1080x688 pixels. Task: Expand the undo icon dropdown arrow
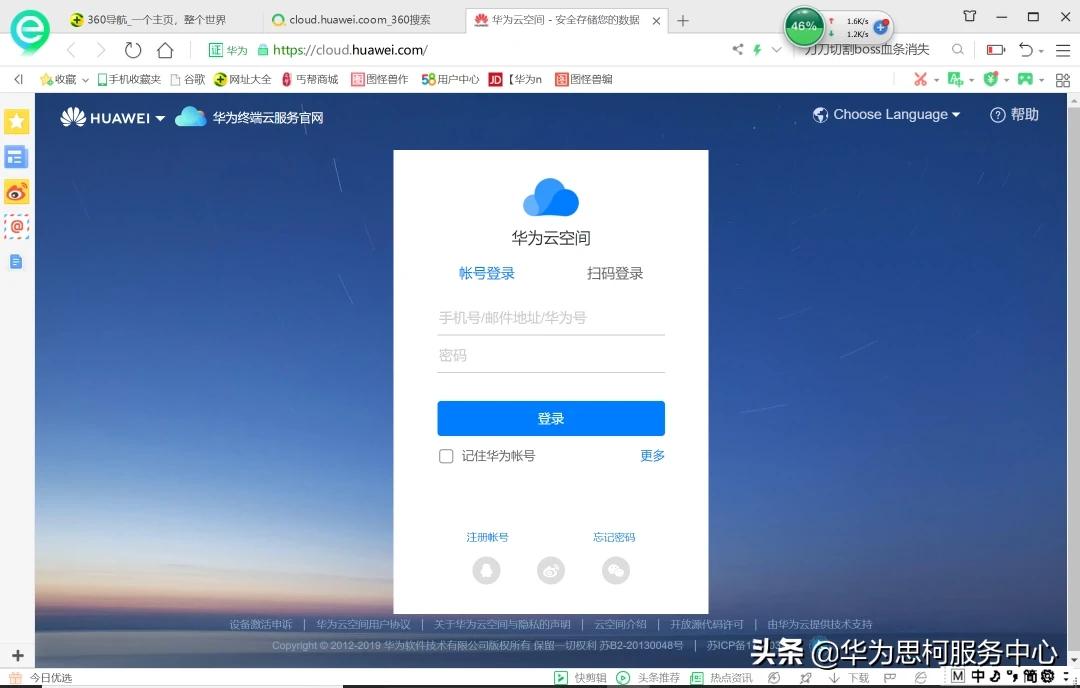point(1041,51)
